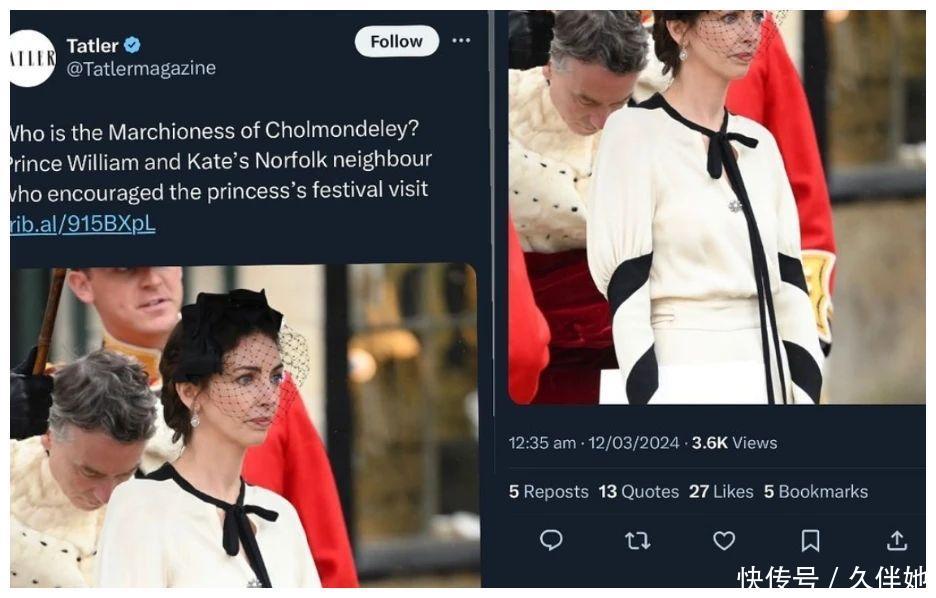
Task: Follow the Tatler account
Action: (396, 41)
